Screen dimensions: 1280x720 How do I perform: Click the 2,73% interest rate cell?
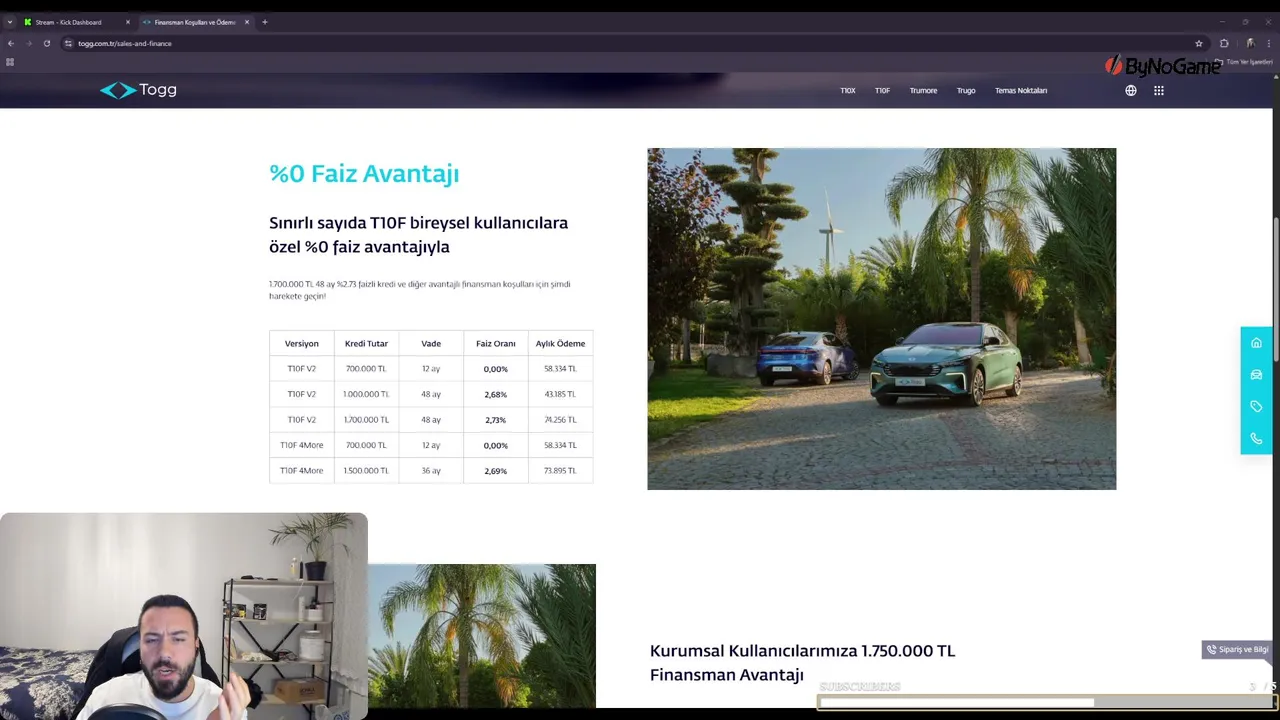496,420
